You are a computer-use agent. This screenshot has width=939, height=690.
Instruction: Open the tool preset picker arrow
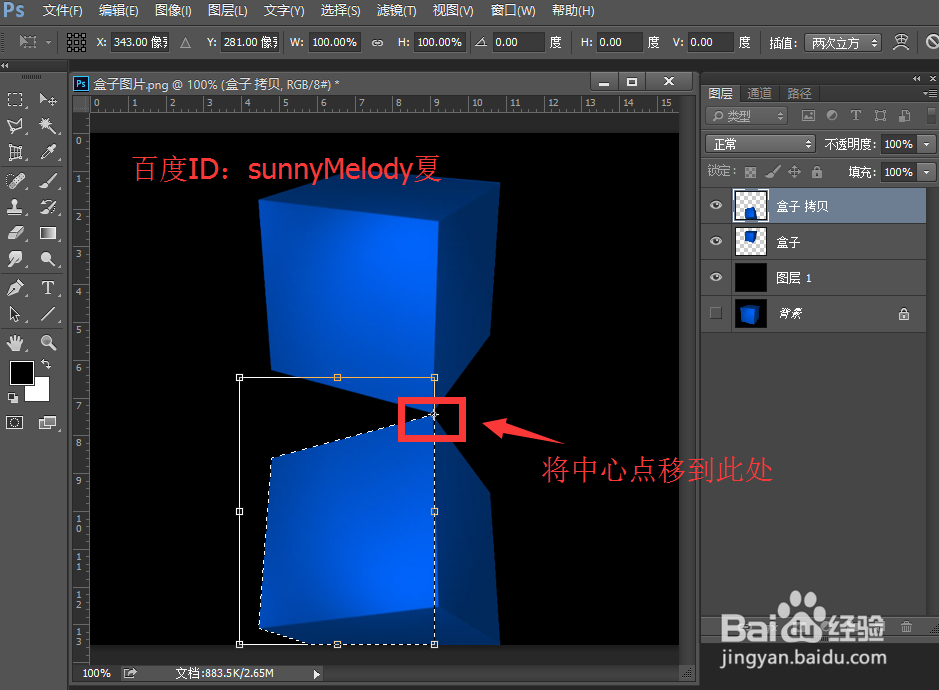point(49,43)
